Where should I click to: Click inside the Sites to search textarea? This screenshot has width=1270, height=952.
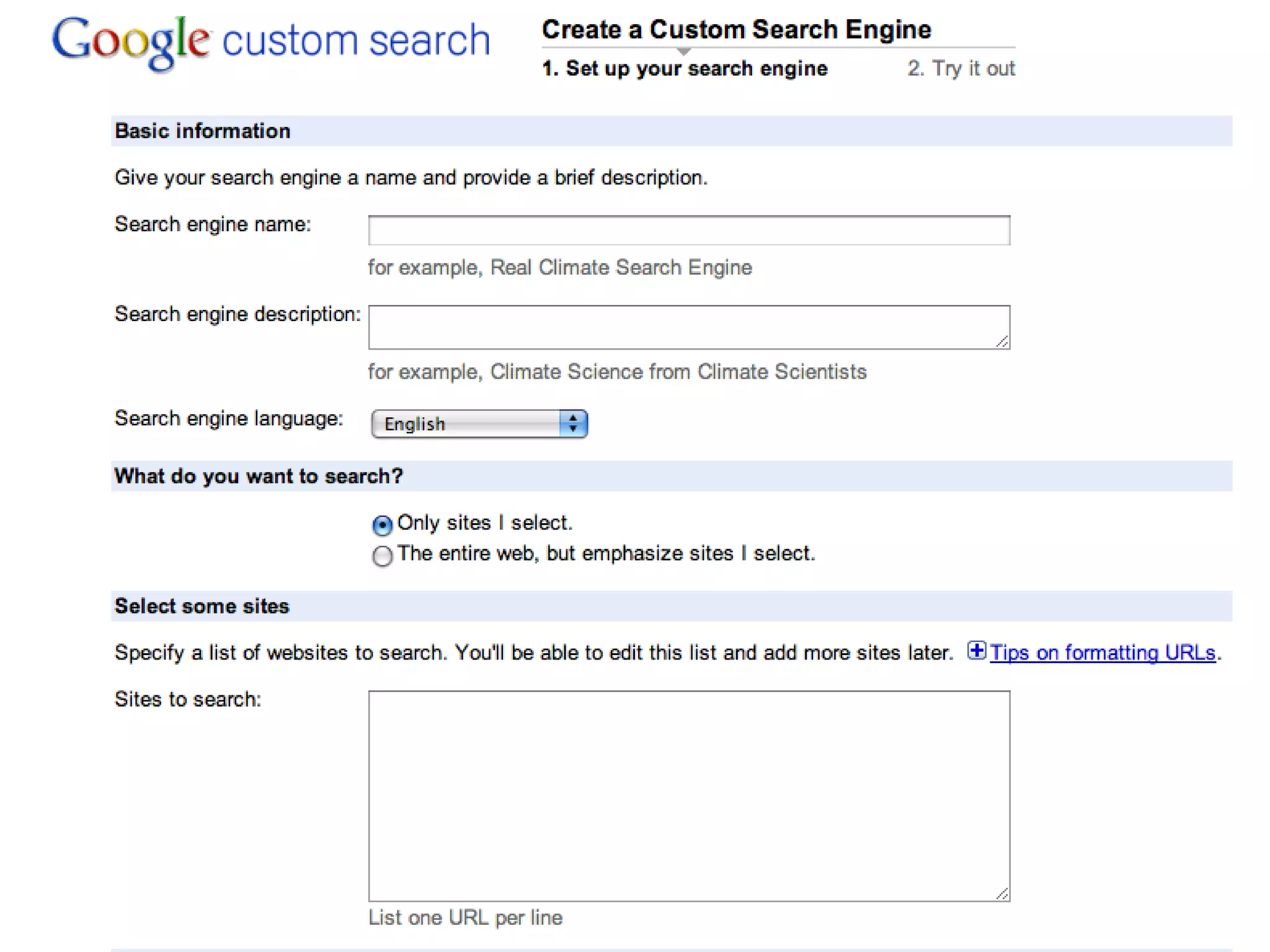point(688,795)
